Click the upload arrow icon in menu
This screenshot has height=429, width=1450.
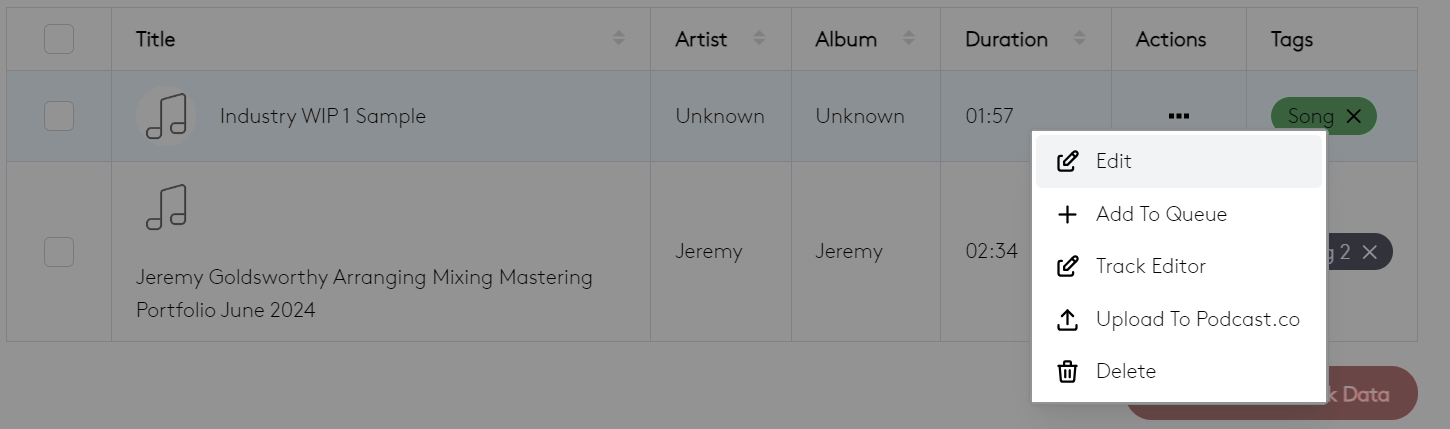(x=1067, y=320)
